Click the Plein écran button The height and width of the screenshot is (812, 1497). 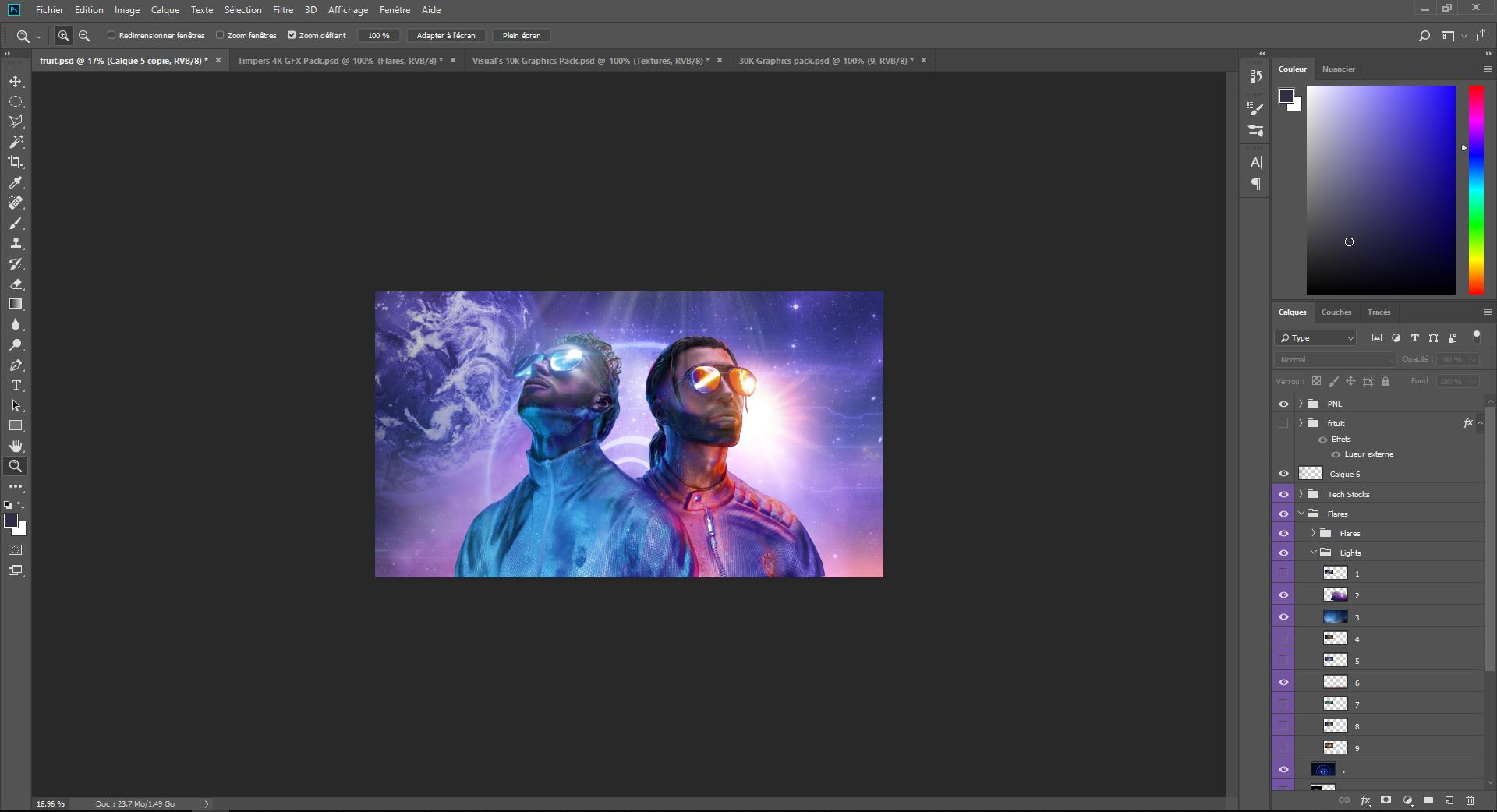pyautogui.click(x=522, y=36)
